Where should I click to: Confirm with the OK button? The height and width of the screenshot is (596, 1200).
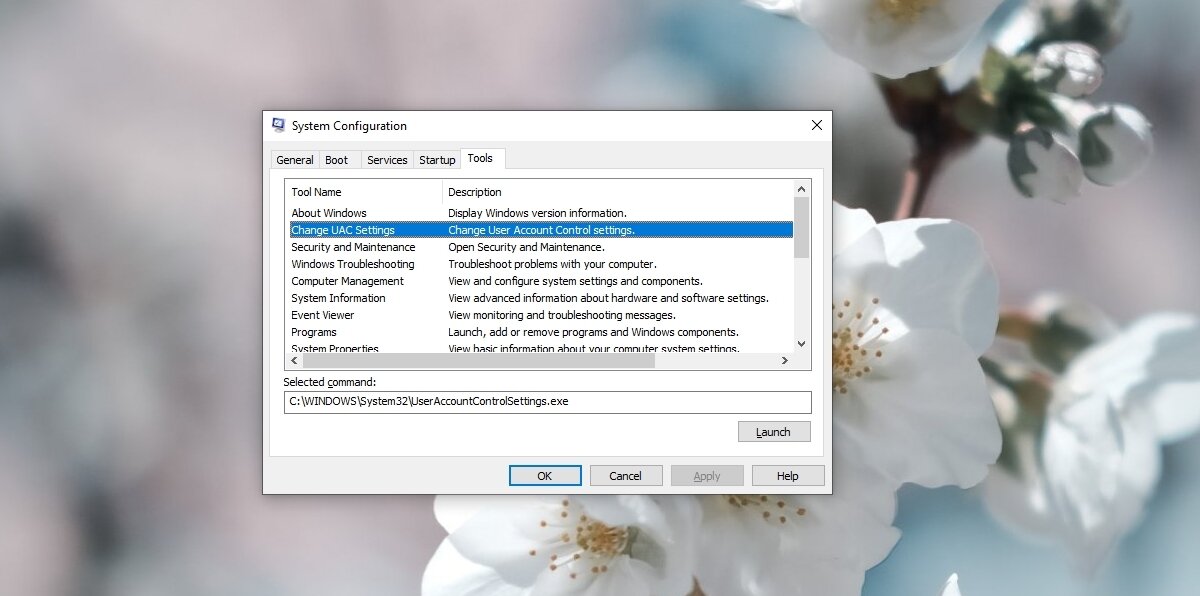(x=545, y=476)
